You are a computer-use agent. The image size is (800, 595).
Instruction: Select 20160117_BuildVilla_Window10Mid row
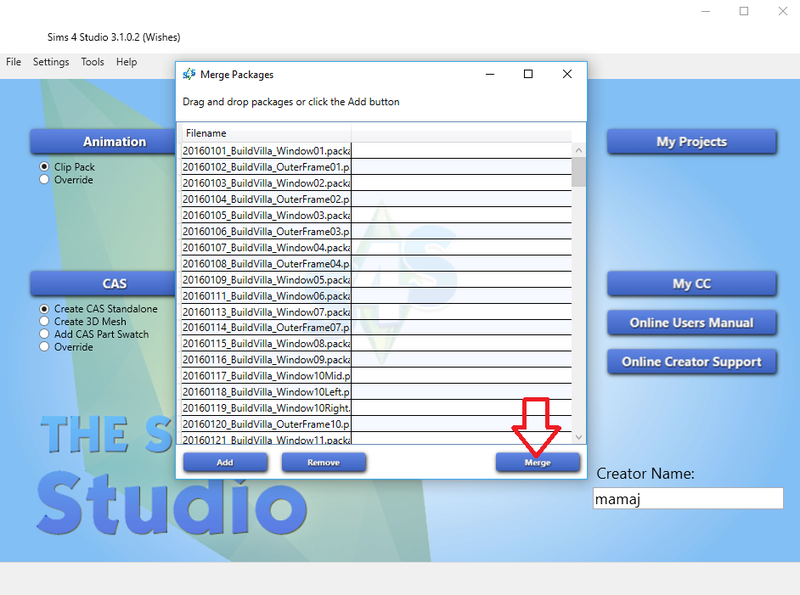376,376
